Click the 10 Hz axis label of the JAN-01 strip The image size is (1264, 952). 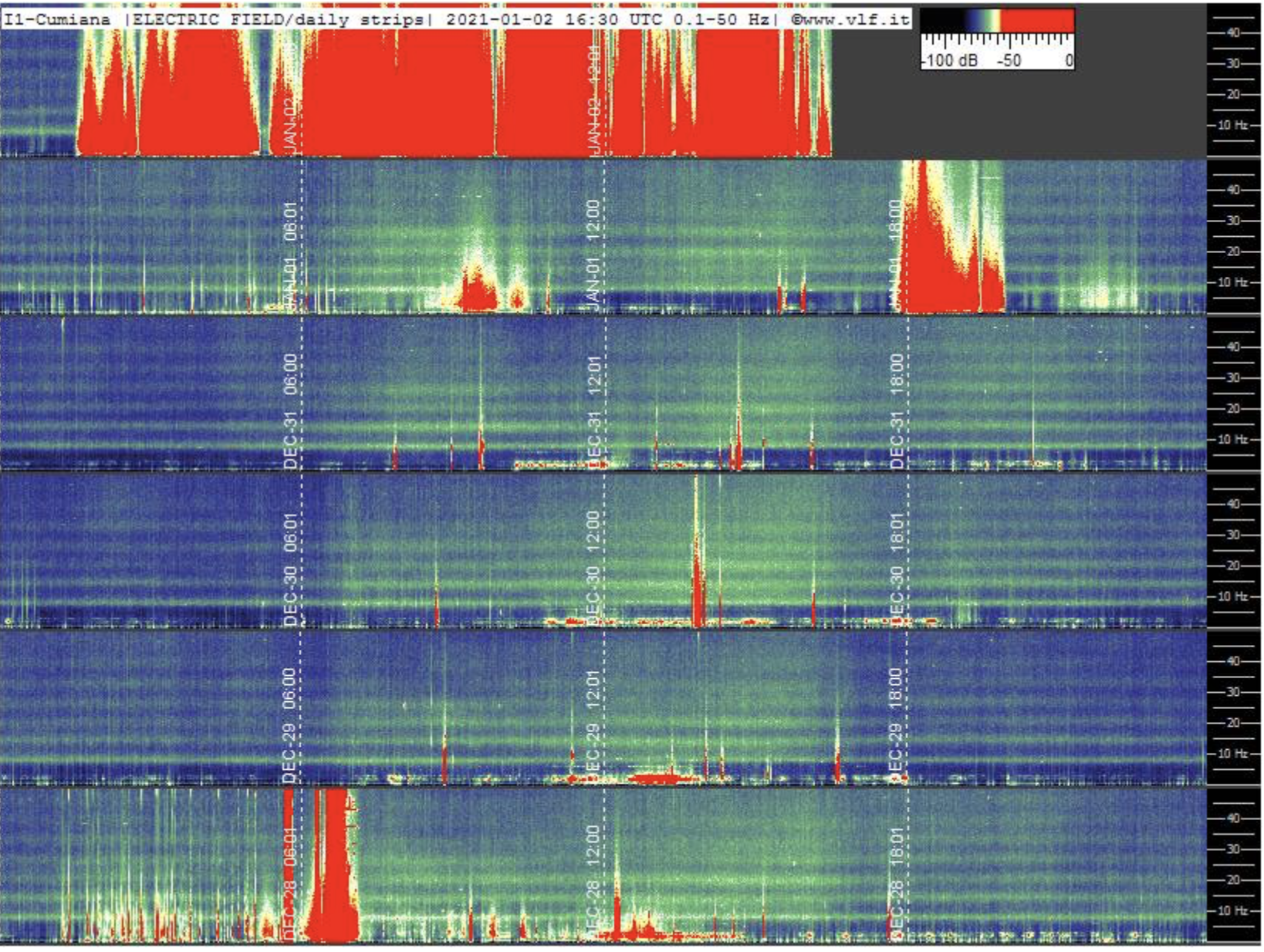pyautogui.click(x=1233, y=282)
